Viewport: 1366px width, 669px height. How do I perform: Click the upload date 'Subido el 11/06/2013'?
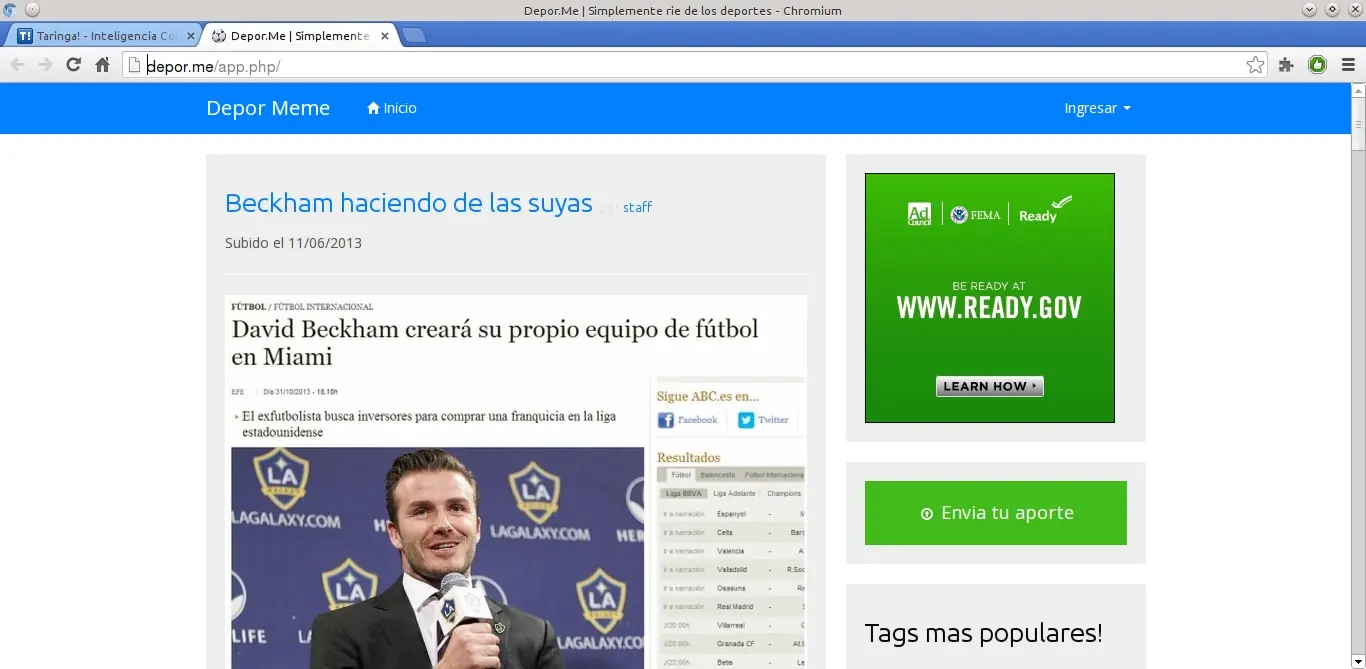click(x=293, y=243)
